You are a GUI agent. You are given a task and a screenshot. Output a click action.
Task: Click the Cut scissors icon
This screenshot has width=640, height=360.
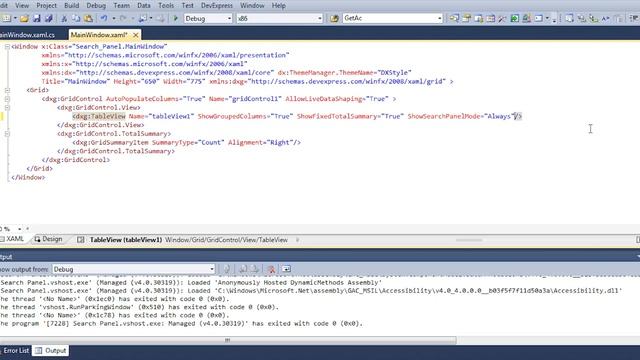64,18
